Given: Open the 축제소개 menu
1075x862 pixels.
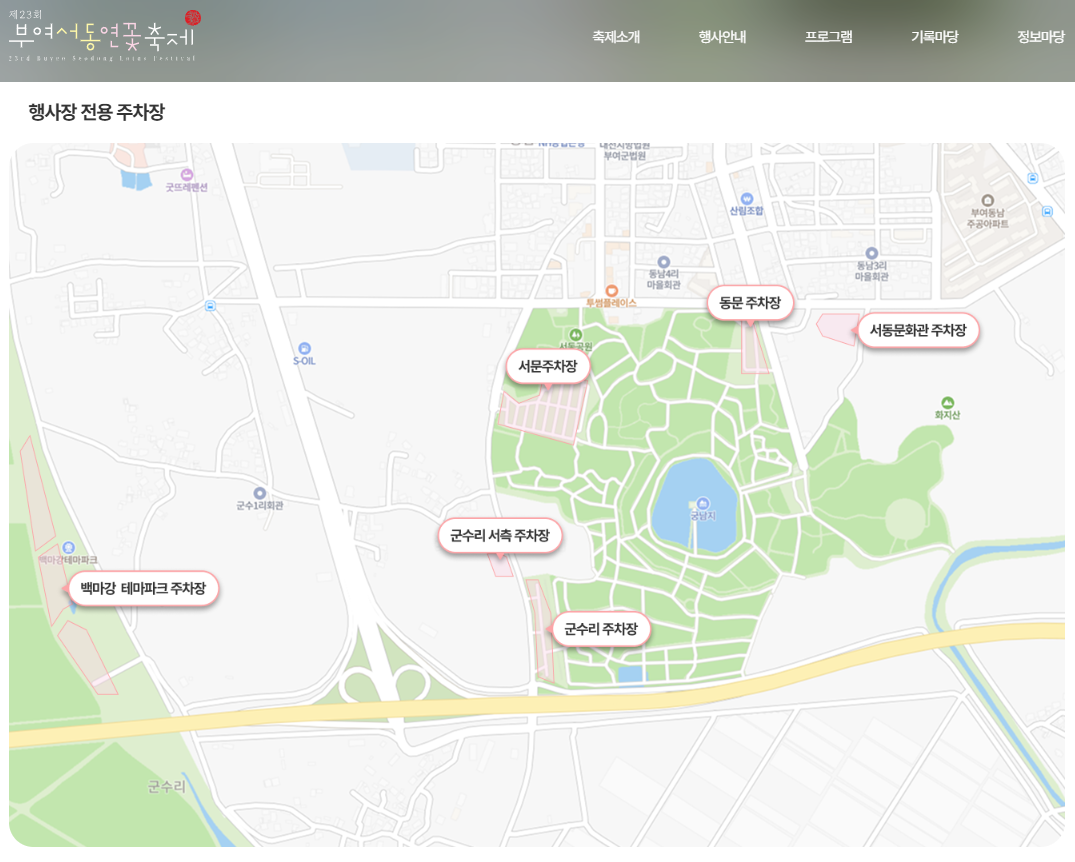Looking at the screenshot, I should point(616,37).
